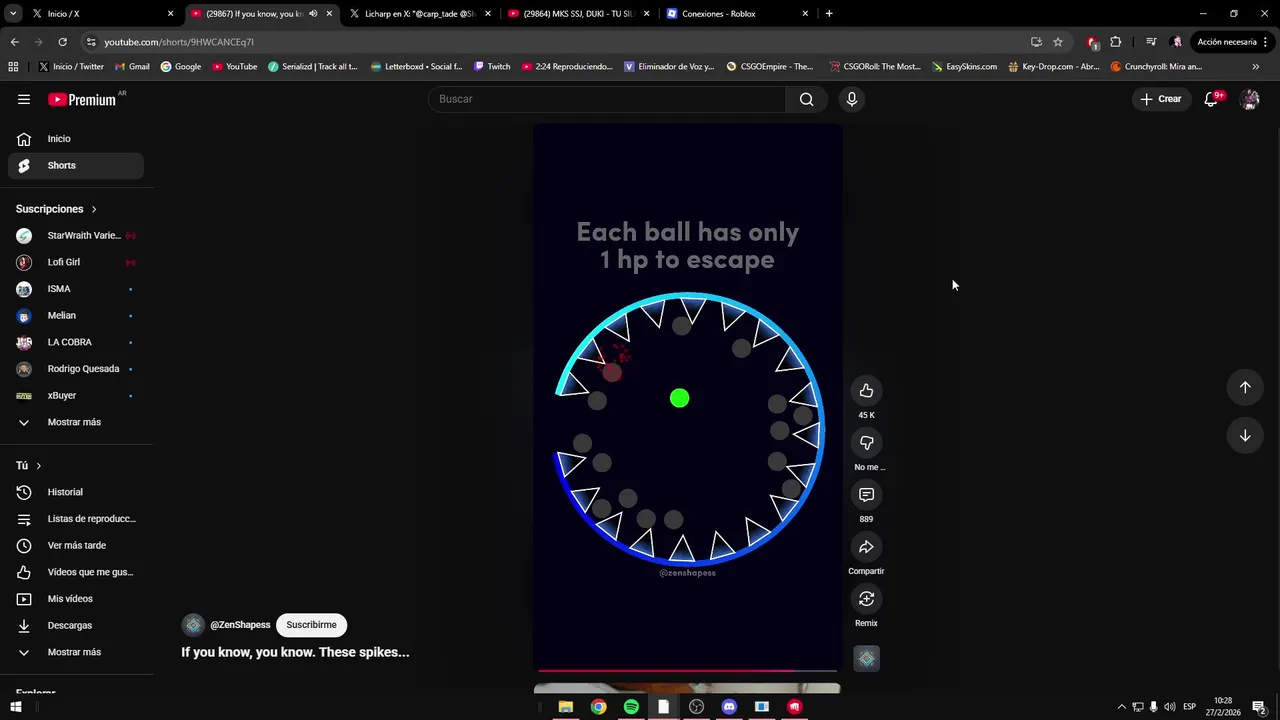Show more bookmarks with the overflow chevron
The height and width of the screenshot is (720, 1280).
tap(1256, 67)
